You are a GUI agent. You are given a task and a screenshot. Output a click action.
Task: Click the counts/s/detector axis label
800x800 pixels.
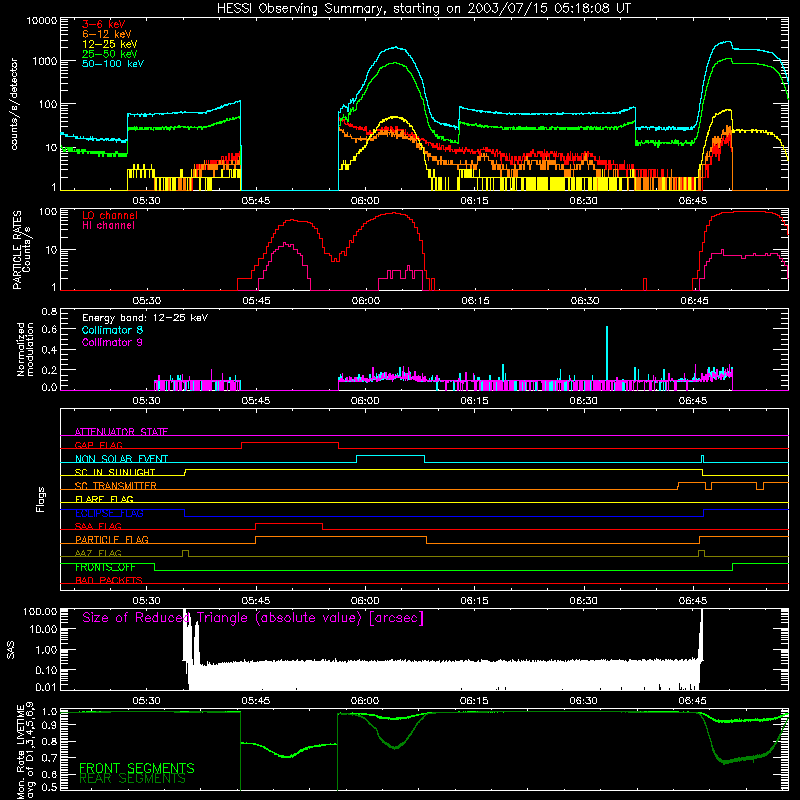coord(14,104)
